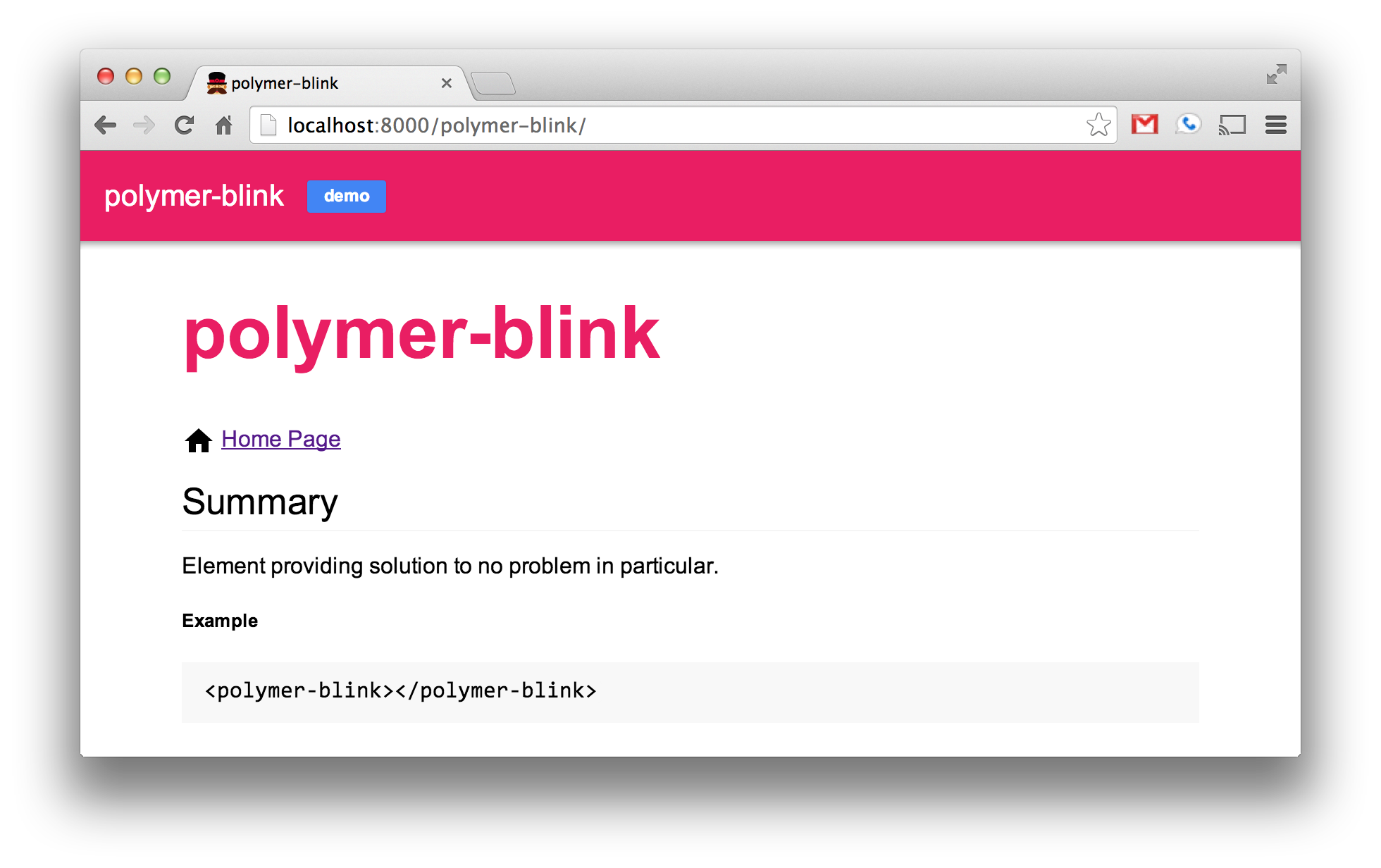This screenshot has width=1381, height=868.
Task: Click the black house icon beside Home Page
Action: pos(198,440)
